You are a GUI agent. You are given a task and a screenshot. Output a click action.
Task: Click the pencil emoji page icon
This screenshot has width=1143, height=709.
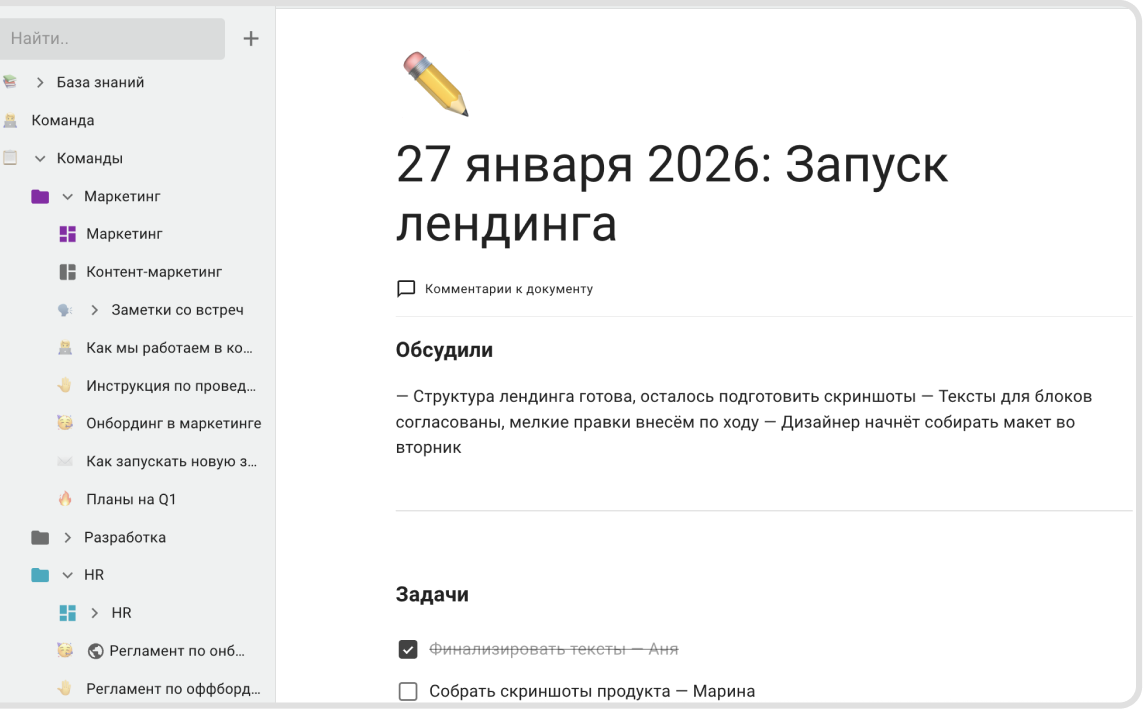pyautogui.click(x=436, y=85)
